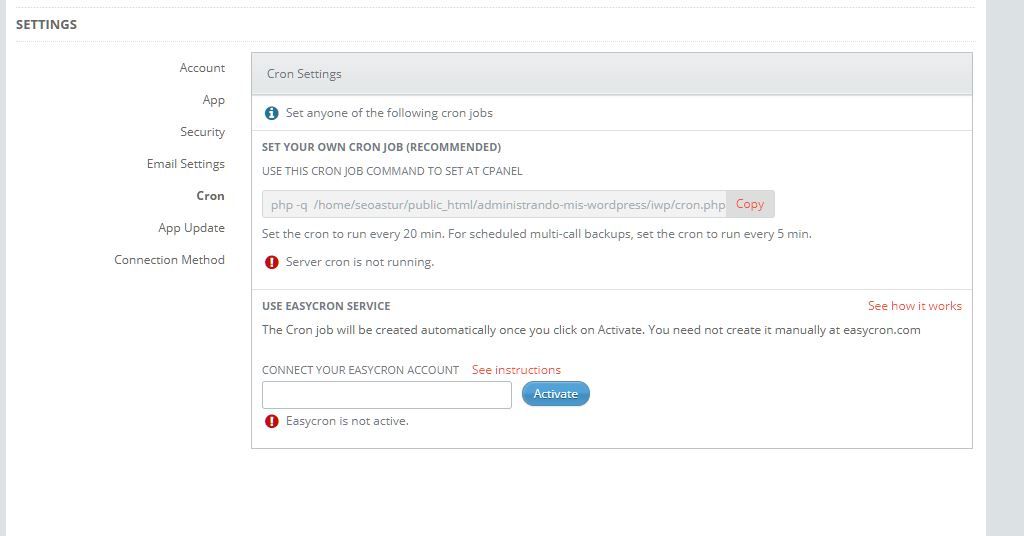Screen dimensions: 1024x536
Task: Open the App Update section
Action: pos(191,228)
